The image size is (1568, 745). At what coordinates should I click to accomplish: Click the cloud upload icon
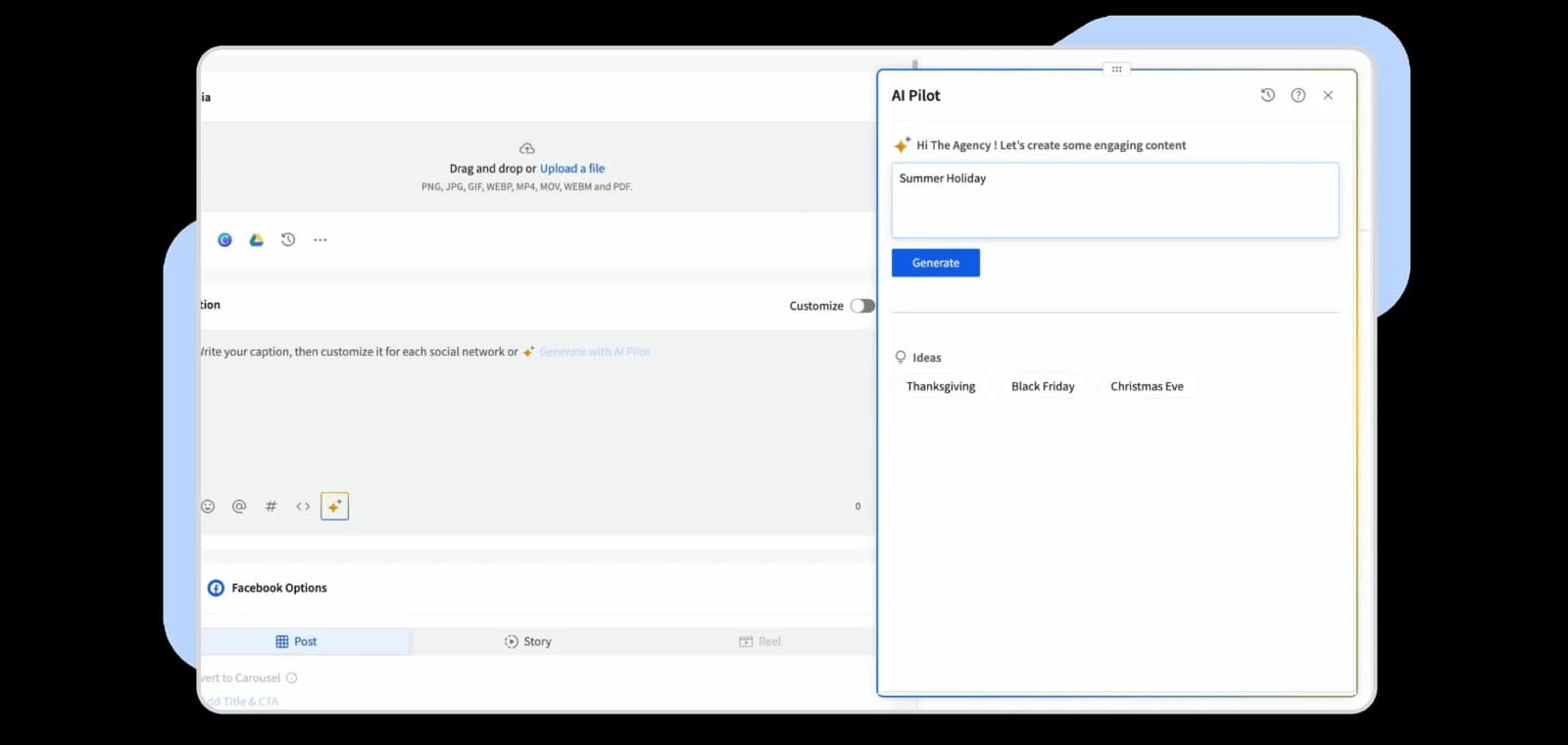coord(527,149)
